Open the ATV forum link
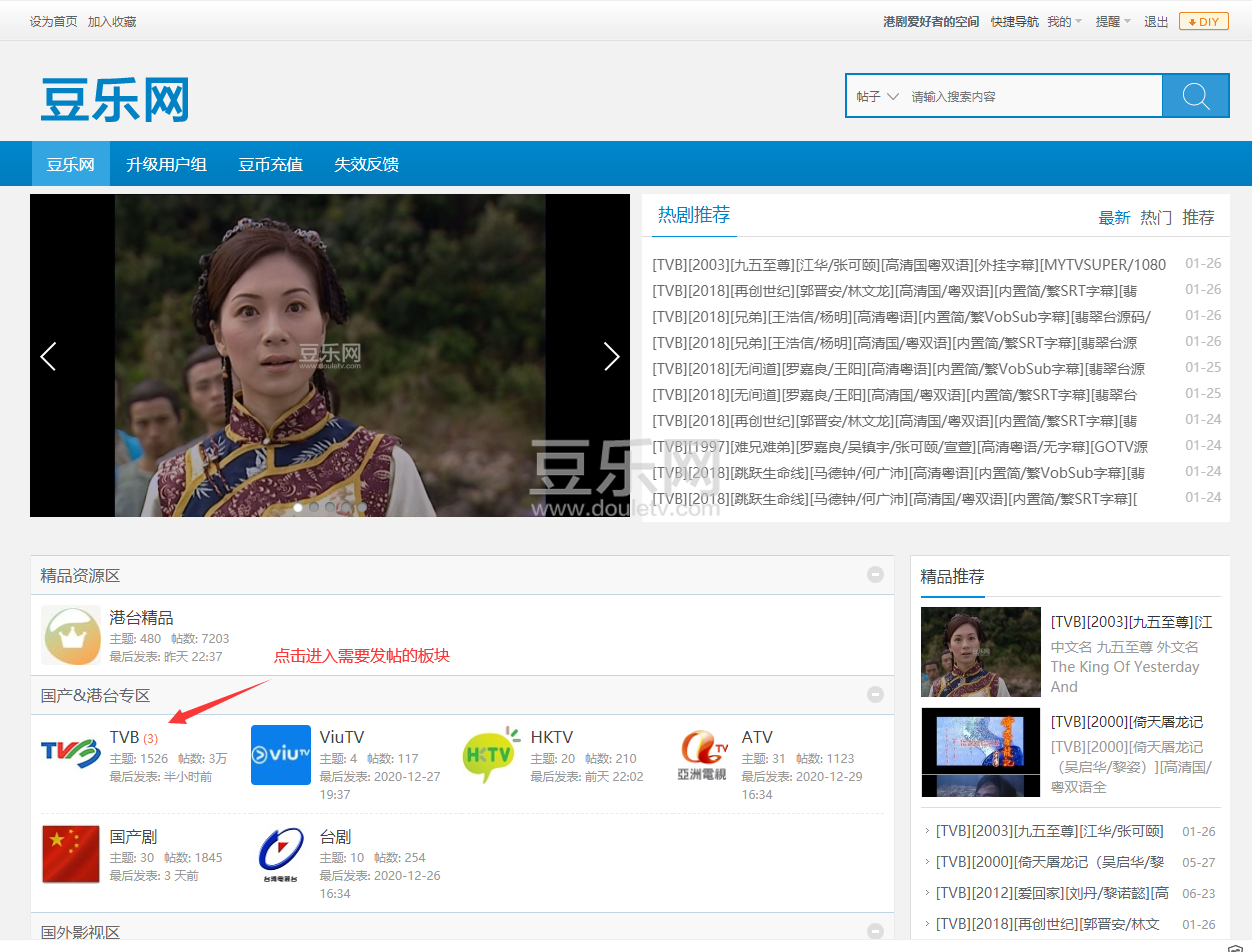Screen dimensions: 1252x952 [757, 737]
